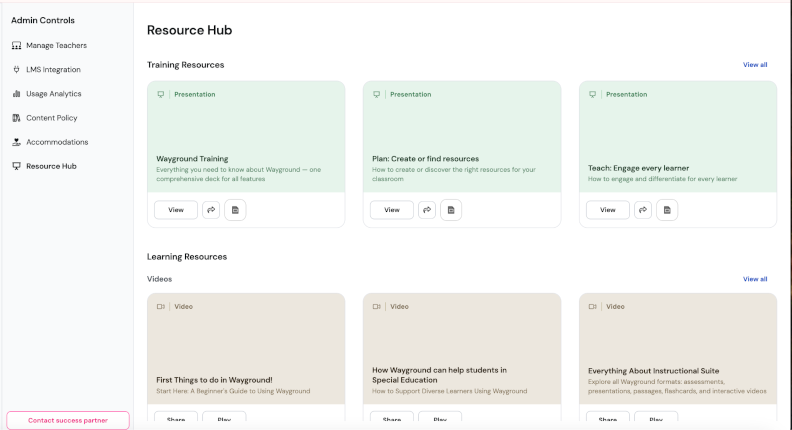The height and width of the screenshot is (430, 792).
Task: Click video icon on Instructional Suite card
Action: pos(592,307)
